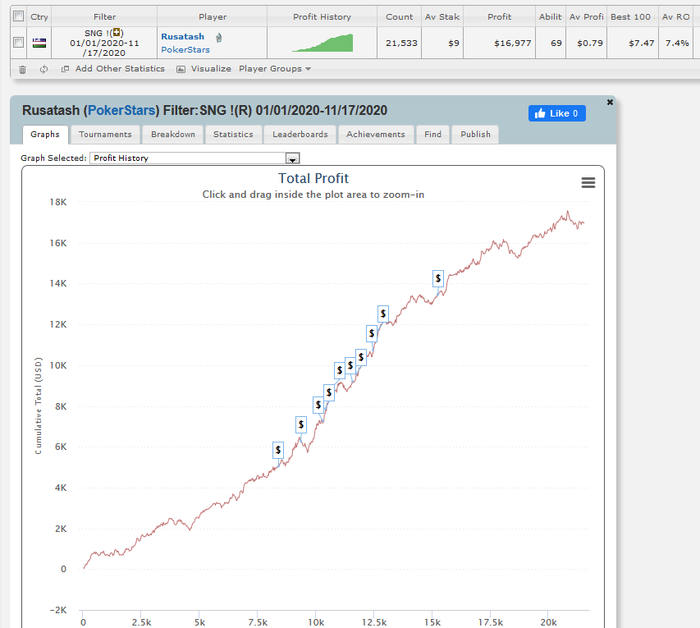700x628 pixels.
Task: Switch to the Graphs tab
Action: pyautogui.click(x=45, y=134)
